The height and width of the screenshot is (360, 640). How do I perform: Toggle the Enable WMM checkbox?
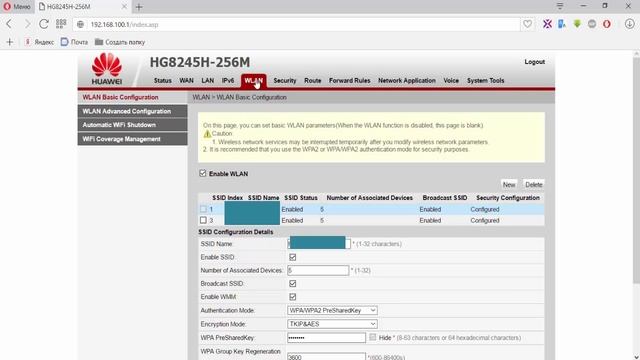(293, 297)
